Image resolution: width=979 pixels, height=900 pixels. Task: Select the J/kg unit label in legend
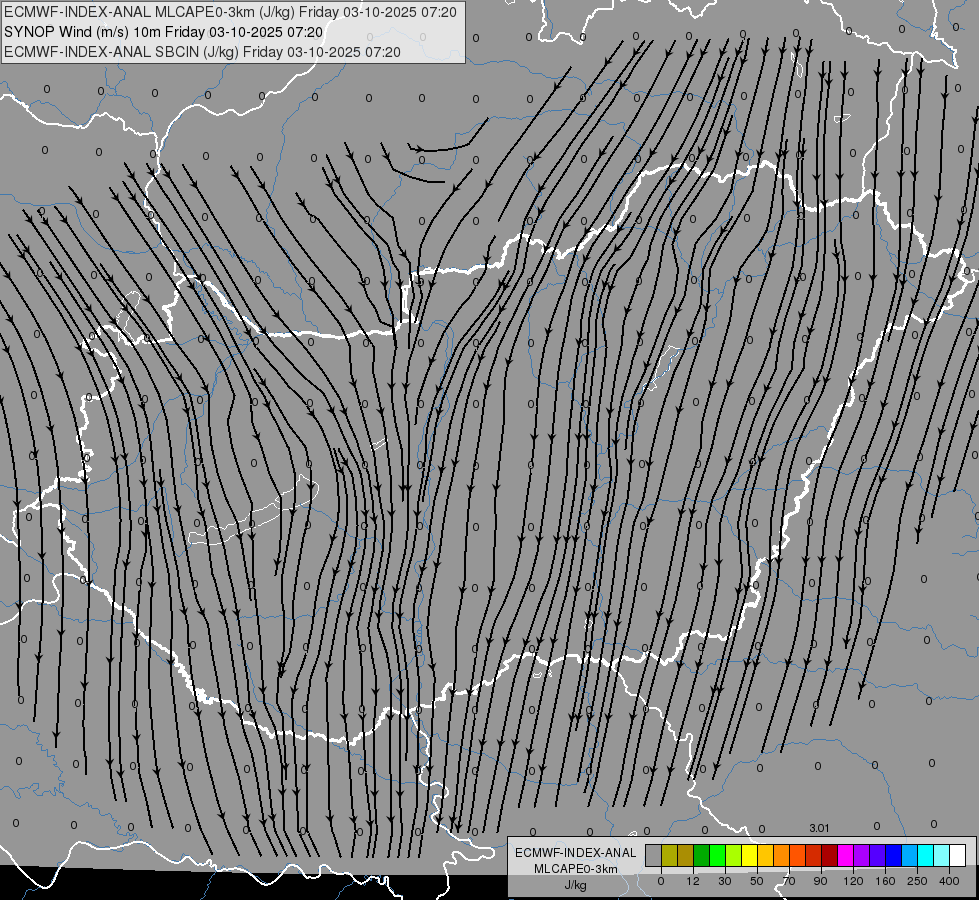pos(575,885)
